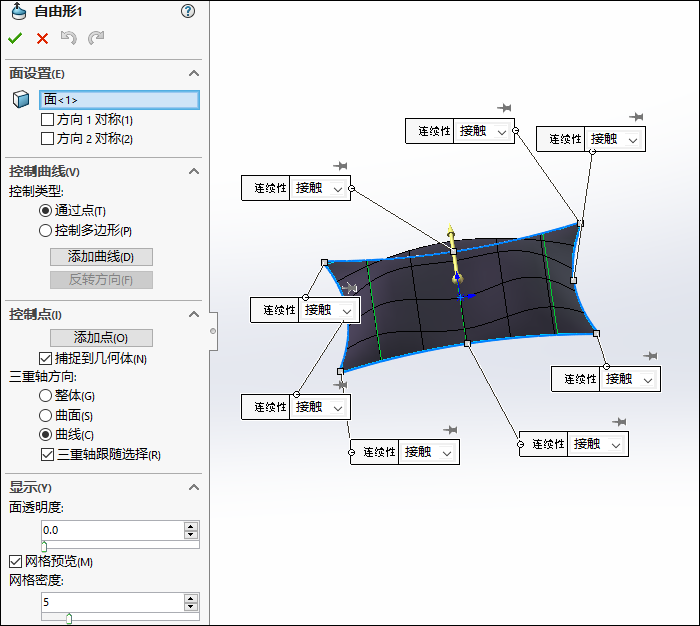This screenshot has height=626, width=700.
Task: Toggle 网格预览 checkbox
Action: pos(16,561)
